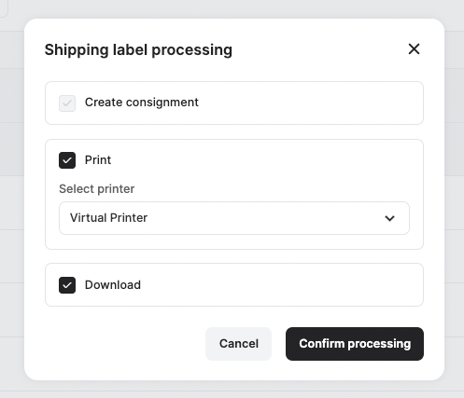Click the Shipping label processing title
This screenshot has width=464, height=398.
(x=139, y=50)
